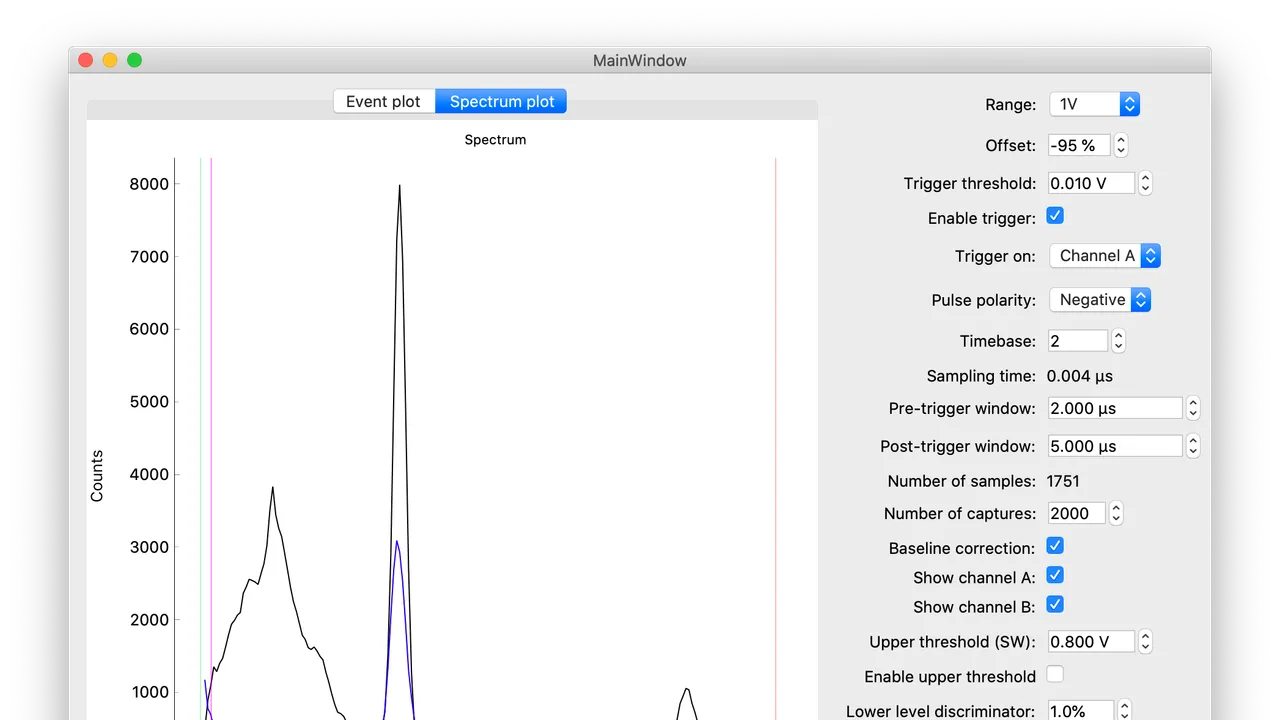
Task: Check Enable upper threshold
Action: (1055, 675)
